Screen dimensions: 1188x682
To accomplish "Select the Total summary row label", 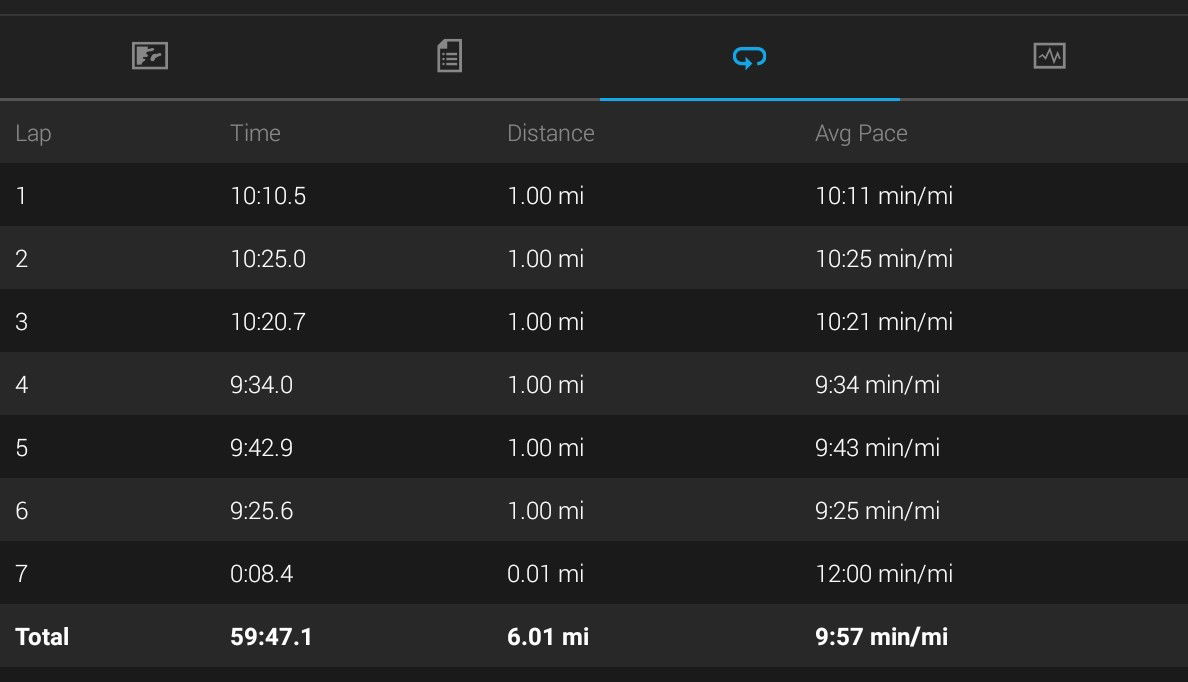I will coord(42,637).
